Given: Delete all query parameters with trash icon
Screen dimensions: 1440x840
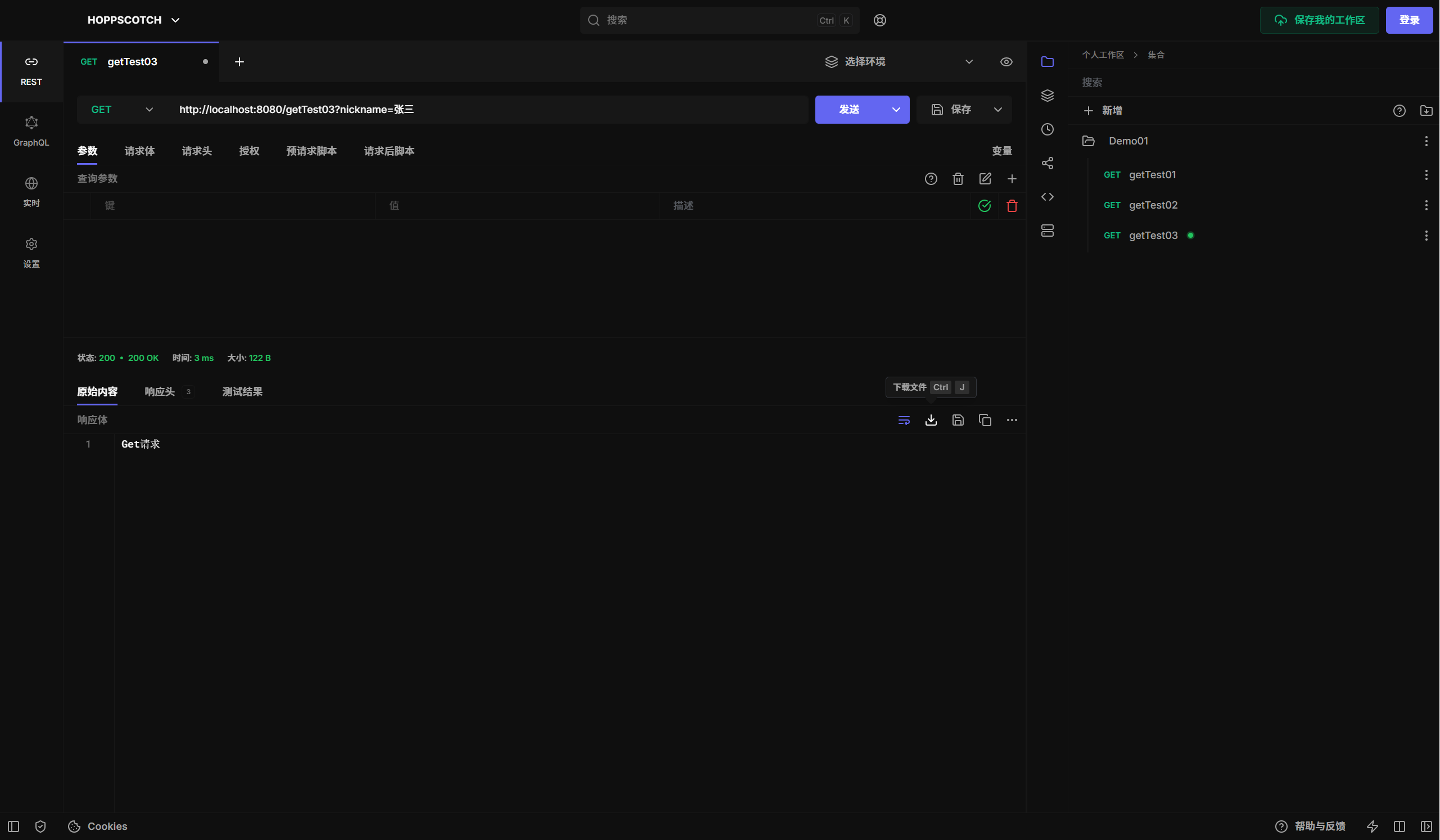Looking at the screenshot, I should [958, 179].
